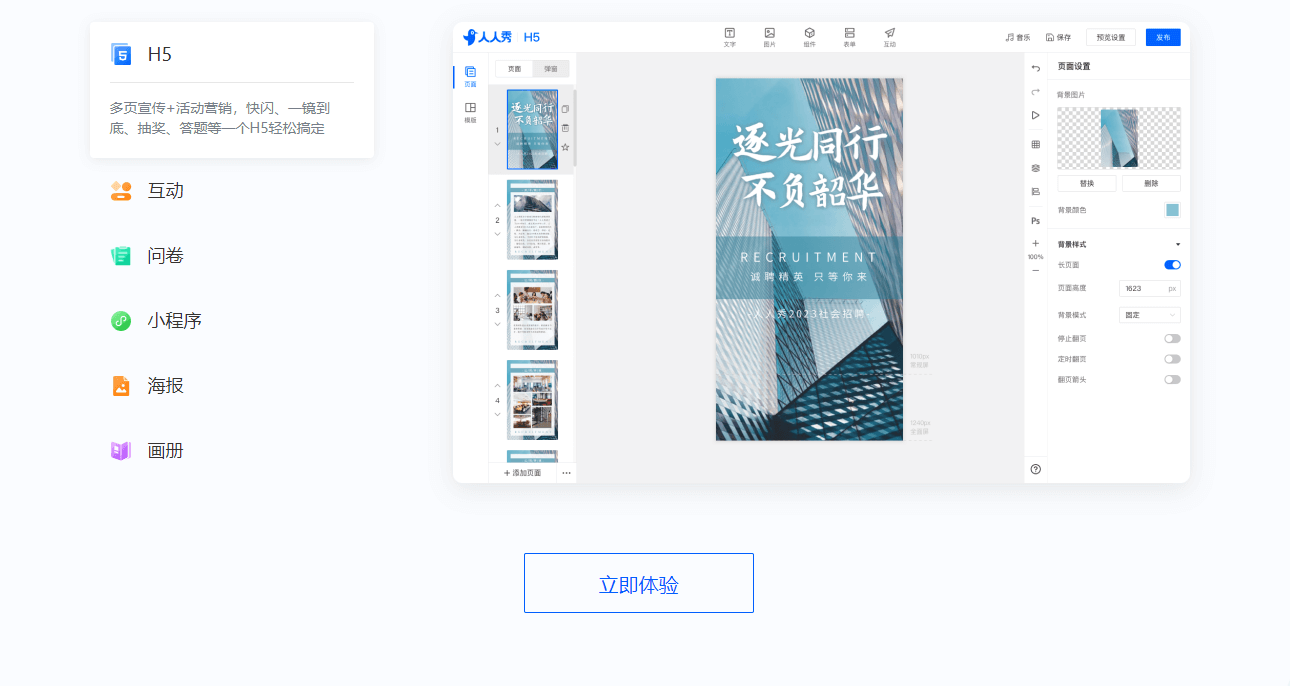Toggle the 长页面 long page switch
The height and width of the screenshot is (686, 1290).
click(1172, 265)
